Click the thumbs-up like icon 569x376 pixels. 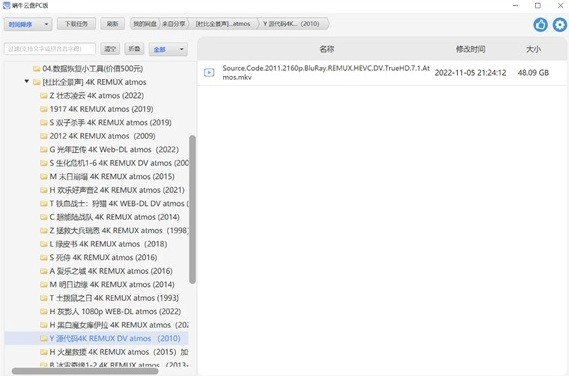[x=540, y=25]
